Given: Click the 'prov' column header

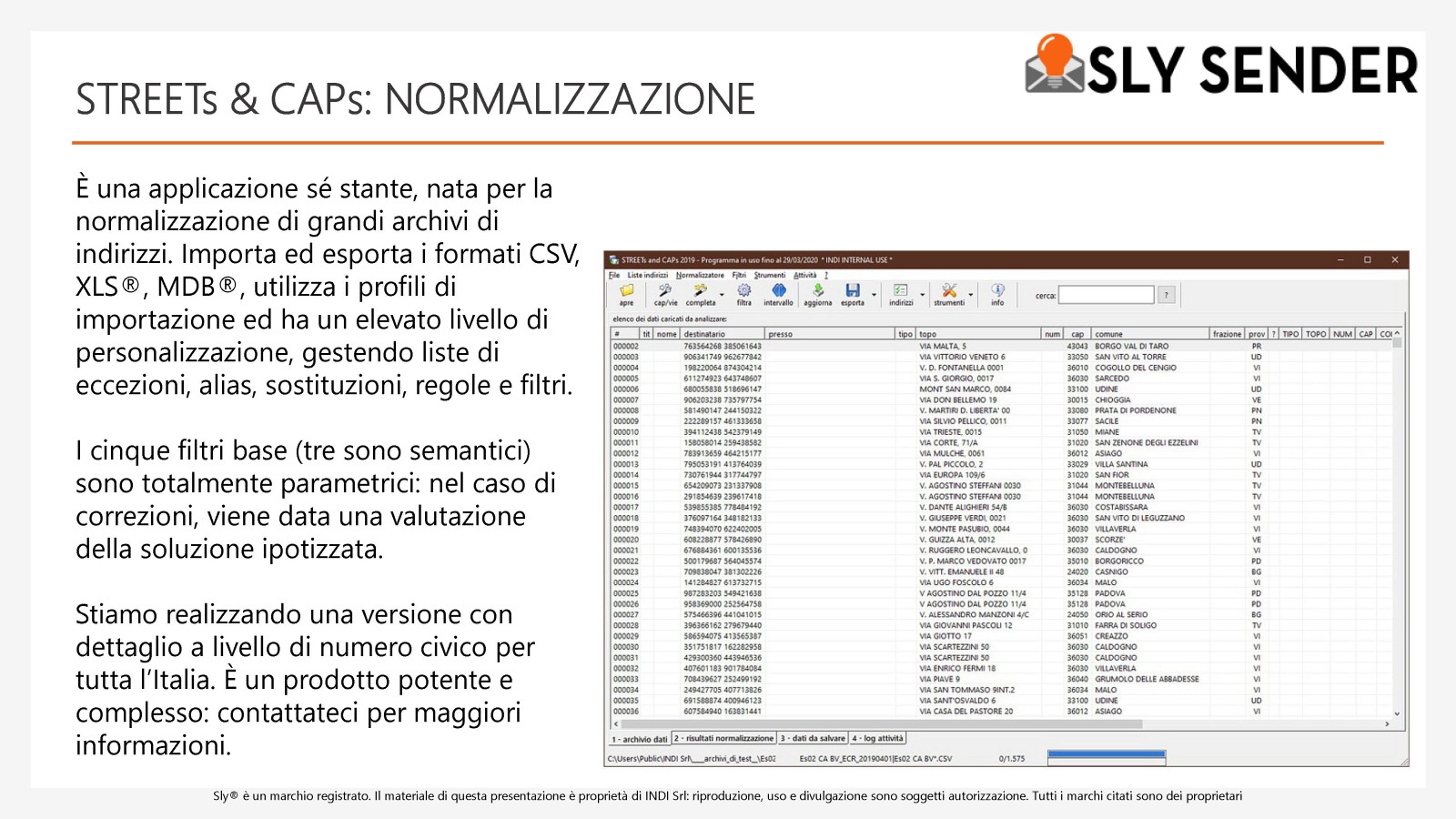Looking at the screenshot, I should [x=1257, y=334].
